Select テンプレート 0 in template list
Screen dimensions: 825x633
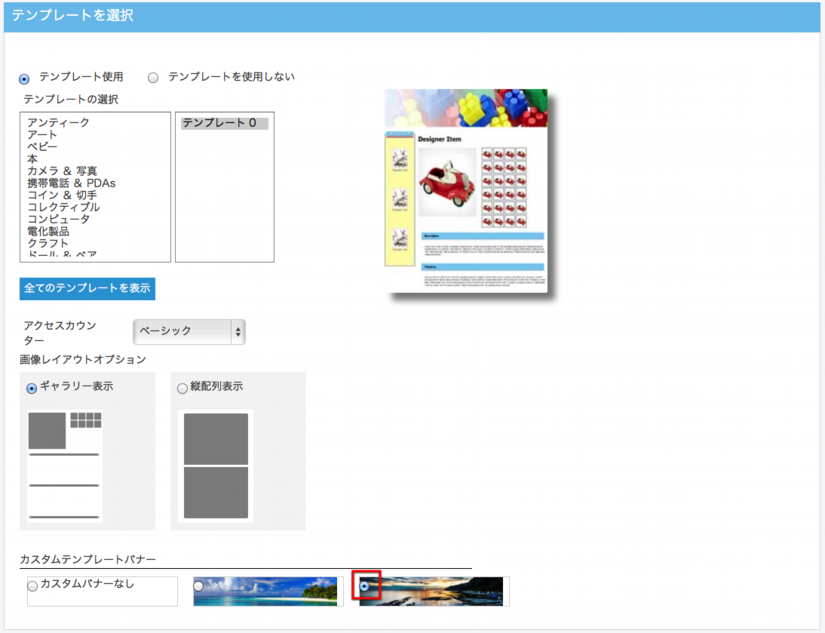[x=219, y=123]
